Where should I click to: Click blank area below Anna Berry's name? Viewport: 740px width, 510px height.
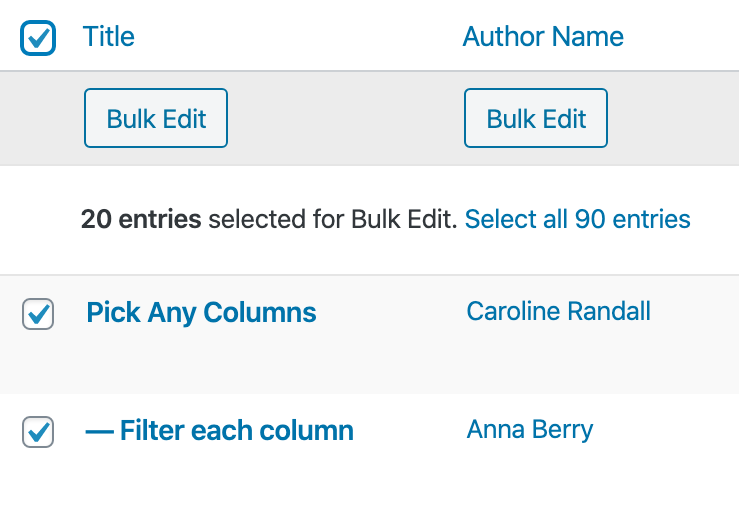[x=530, y=478]
